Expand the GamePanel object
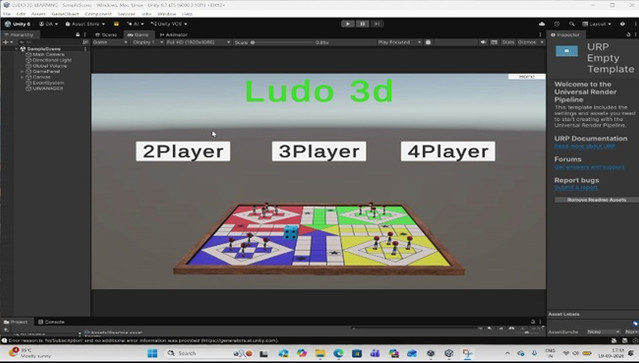The width and height of the screenshot is (639, 363). (x=22, y=72)
